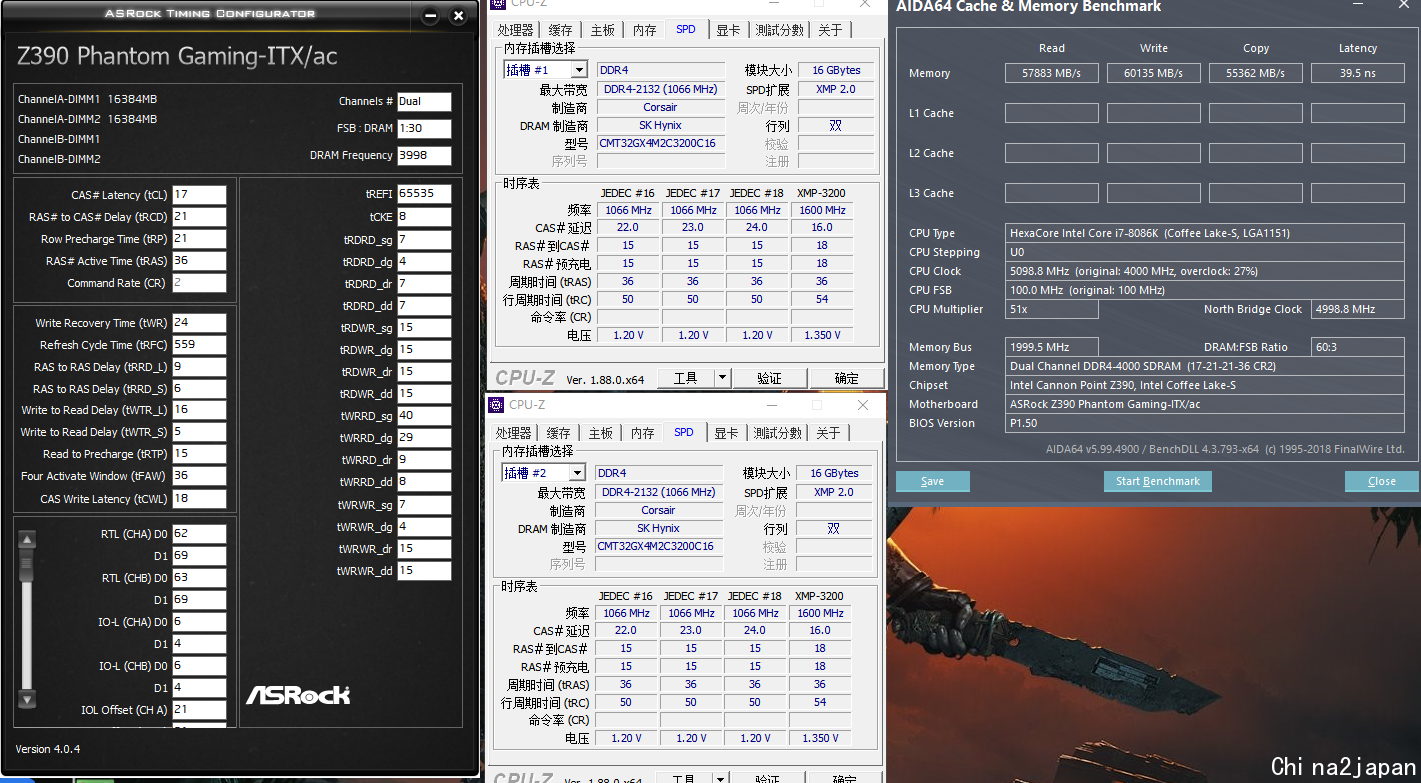
Task: Click the tCWL CAS Write Latency field
Action: pos(199,498)
